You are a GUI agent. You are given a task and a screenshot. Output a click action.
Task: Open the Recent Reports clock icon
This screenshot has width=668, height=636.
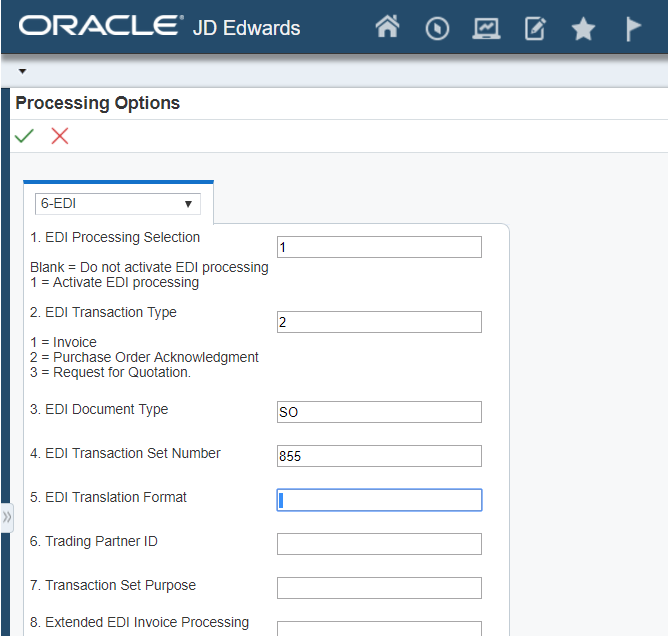click(x=437, y=29)
